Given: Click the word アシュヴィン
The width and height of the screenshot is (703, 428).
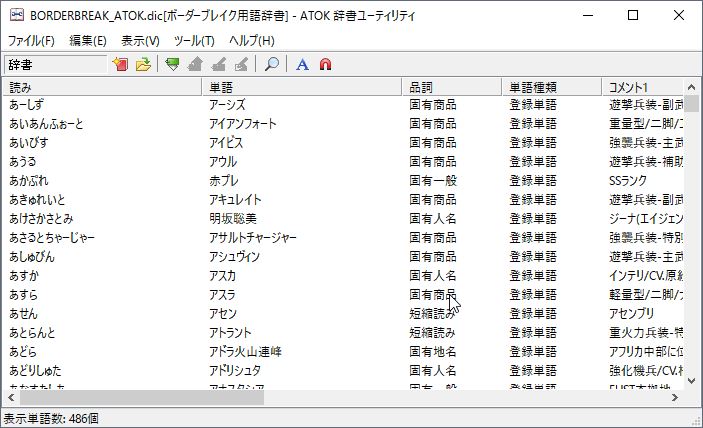Looking at the screenshot, I should [x=234, y=256].
